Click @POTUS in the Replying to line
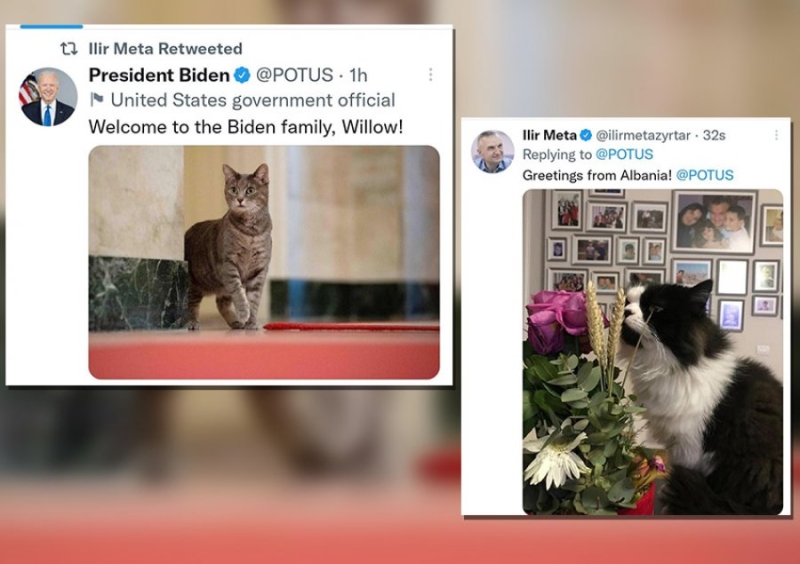The width and height of the screenshot is (800, 564). (x=624, y=154)
